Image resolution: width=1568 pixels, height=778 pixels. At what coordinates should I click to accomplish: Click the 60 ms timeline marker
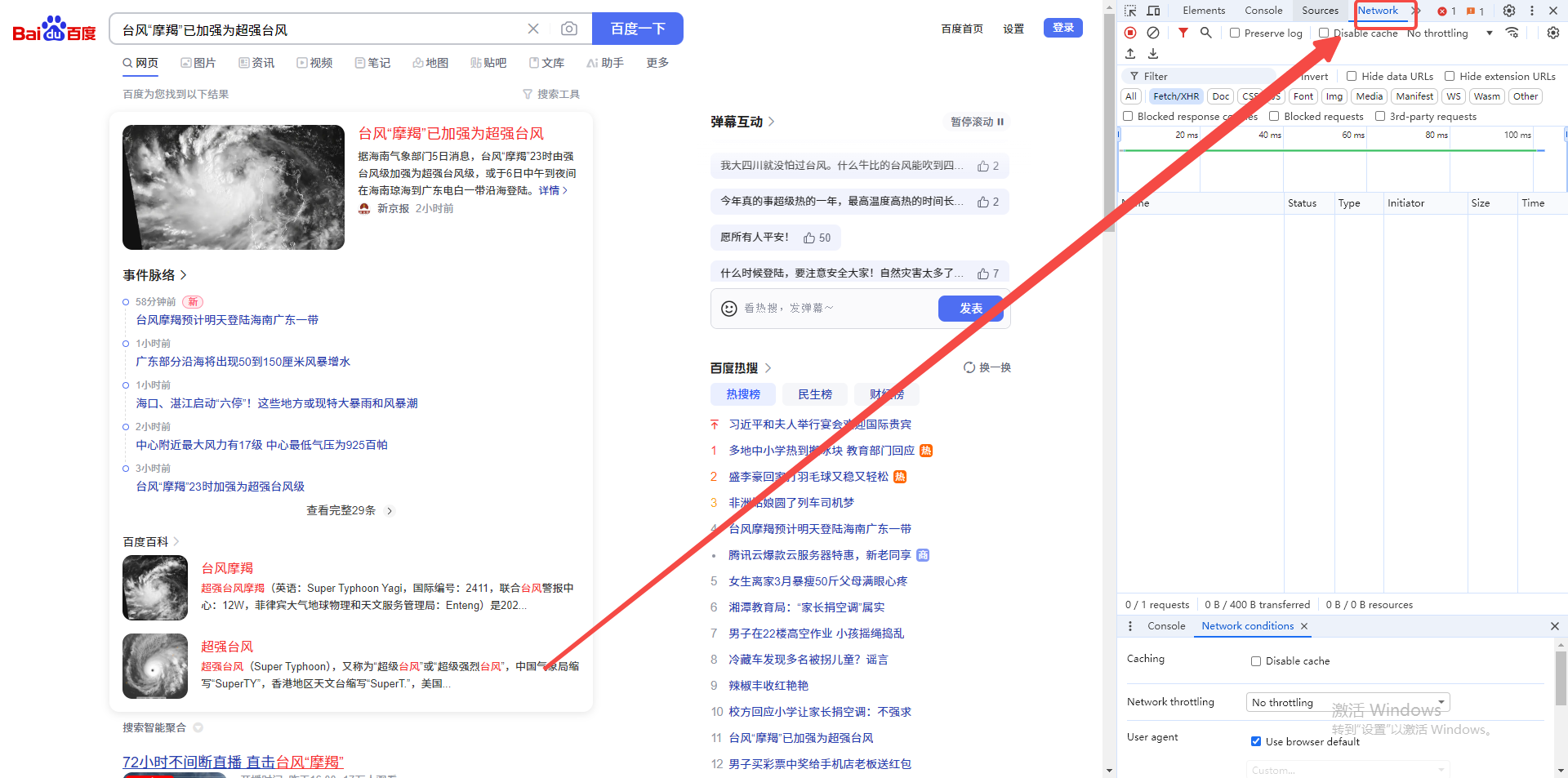[1353, 135]
